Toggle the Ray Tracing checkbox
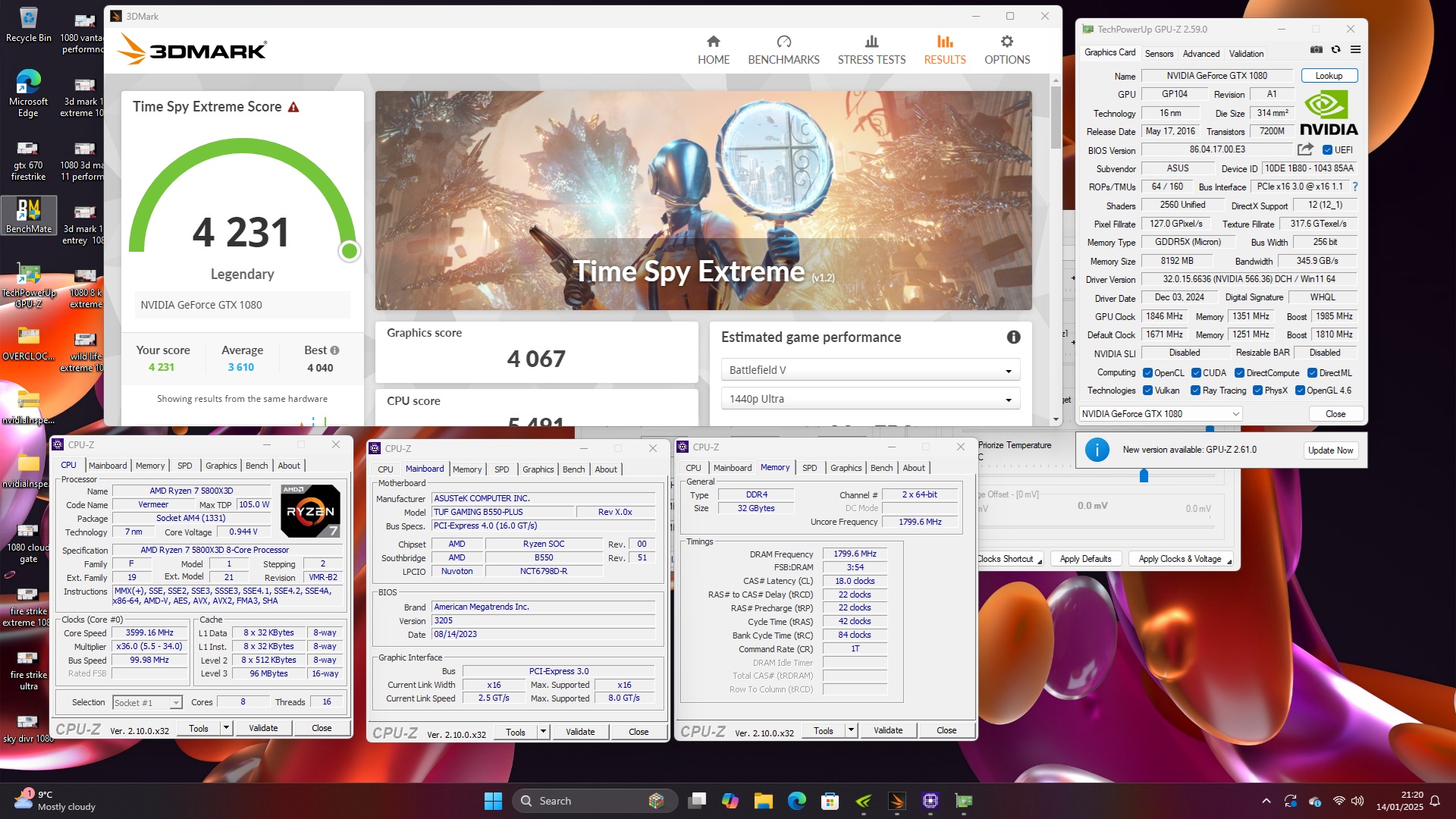This screenshot has height=819, width=1456. [1195, 391]
